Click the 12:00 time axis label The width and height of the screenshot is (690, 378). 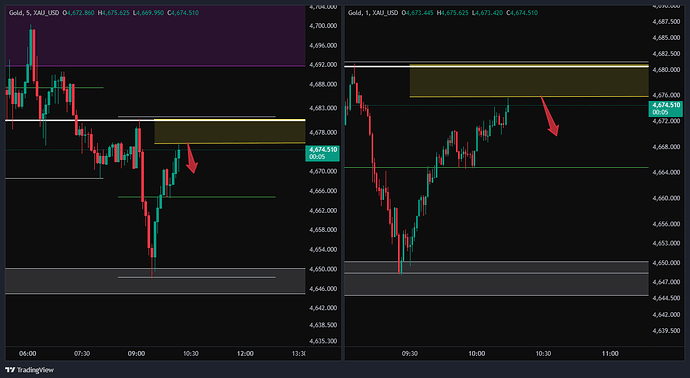(x=245, y=353)
